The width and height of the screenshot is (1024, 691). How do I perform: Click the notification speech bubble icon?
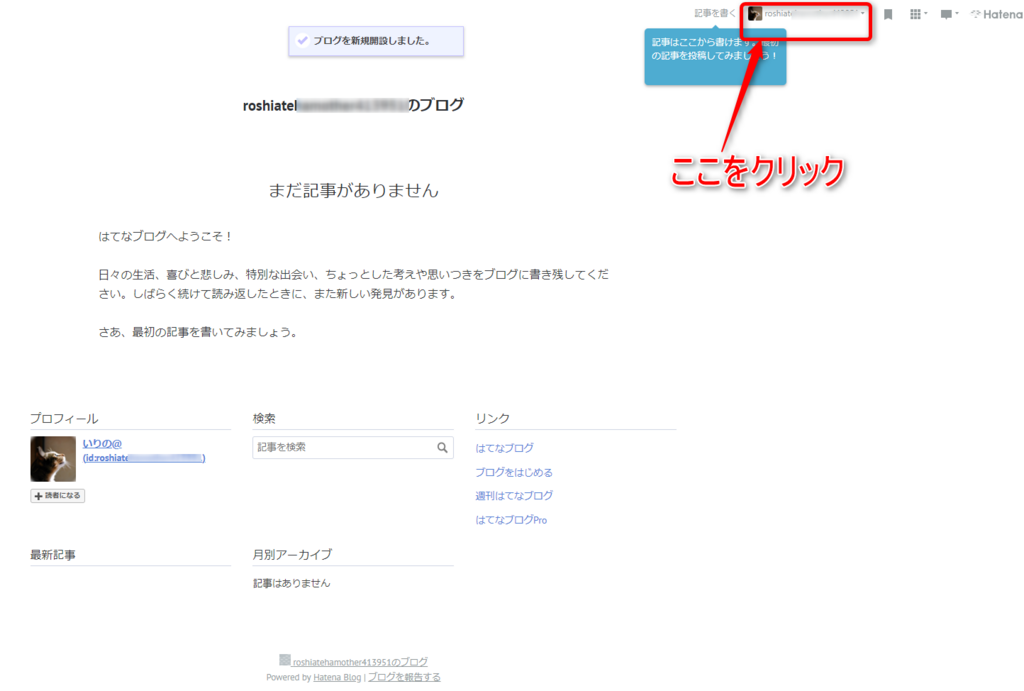coord(946,14)
